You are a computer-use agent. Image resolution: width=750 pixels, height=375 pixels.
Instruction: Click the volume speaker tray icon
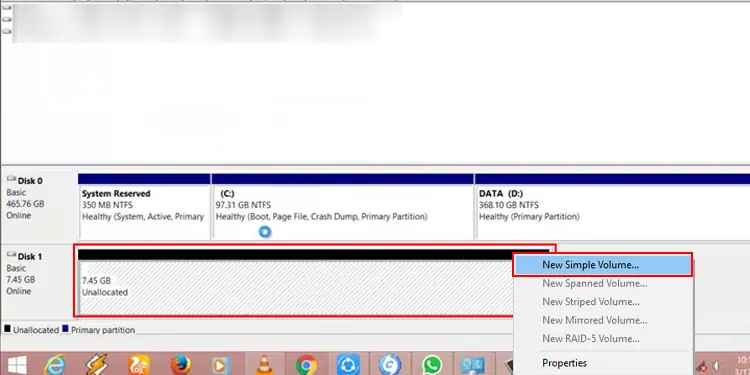click(x=716, y=367)
